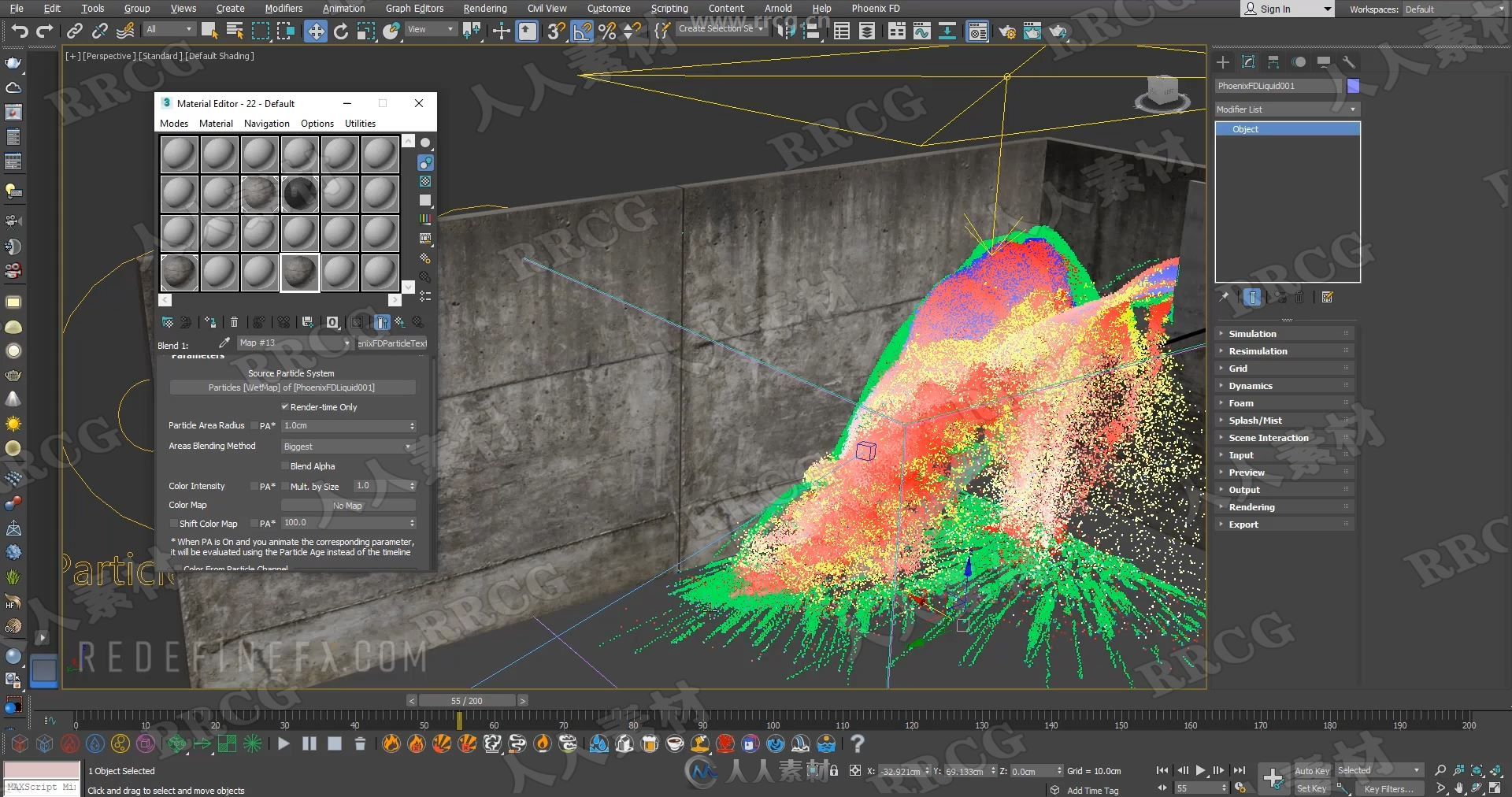Viewport: 1512px width, 797px height.
Task: Open the Reference Coordinate 'View' dropdown
Action: click(x=431, y=29)
